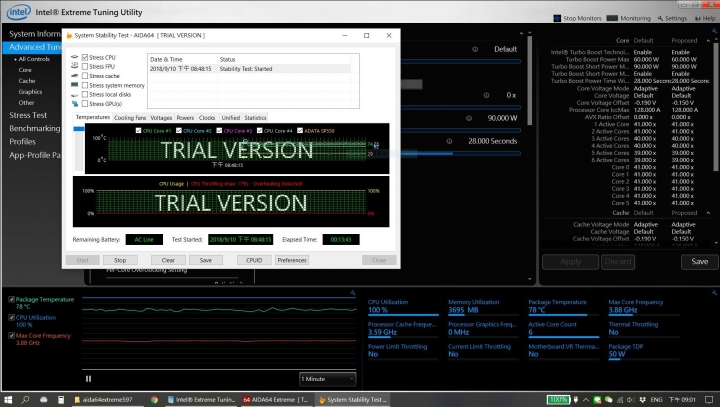The height and width of the screenshot is (407, 720).
Task: Switch to the Statistics tab
Action: click(255, 118)
